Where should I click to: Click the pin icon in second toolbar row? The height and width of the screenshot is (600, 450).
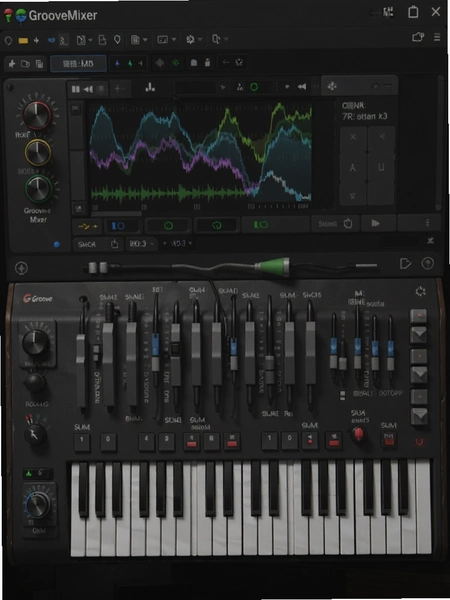12,64
